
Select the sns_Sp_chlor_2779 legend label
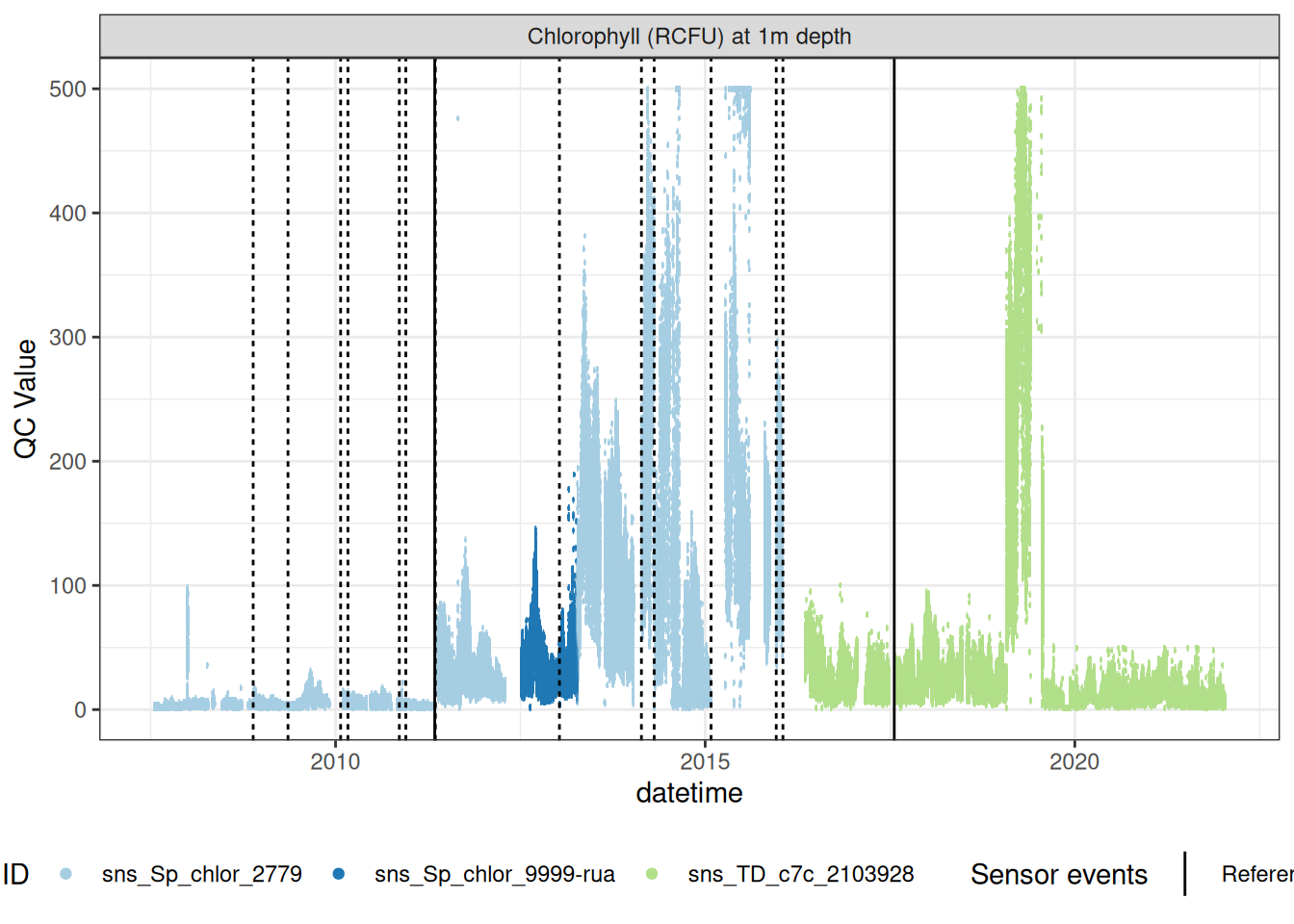(x=201, y=874)
